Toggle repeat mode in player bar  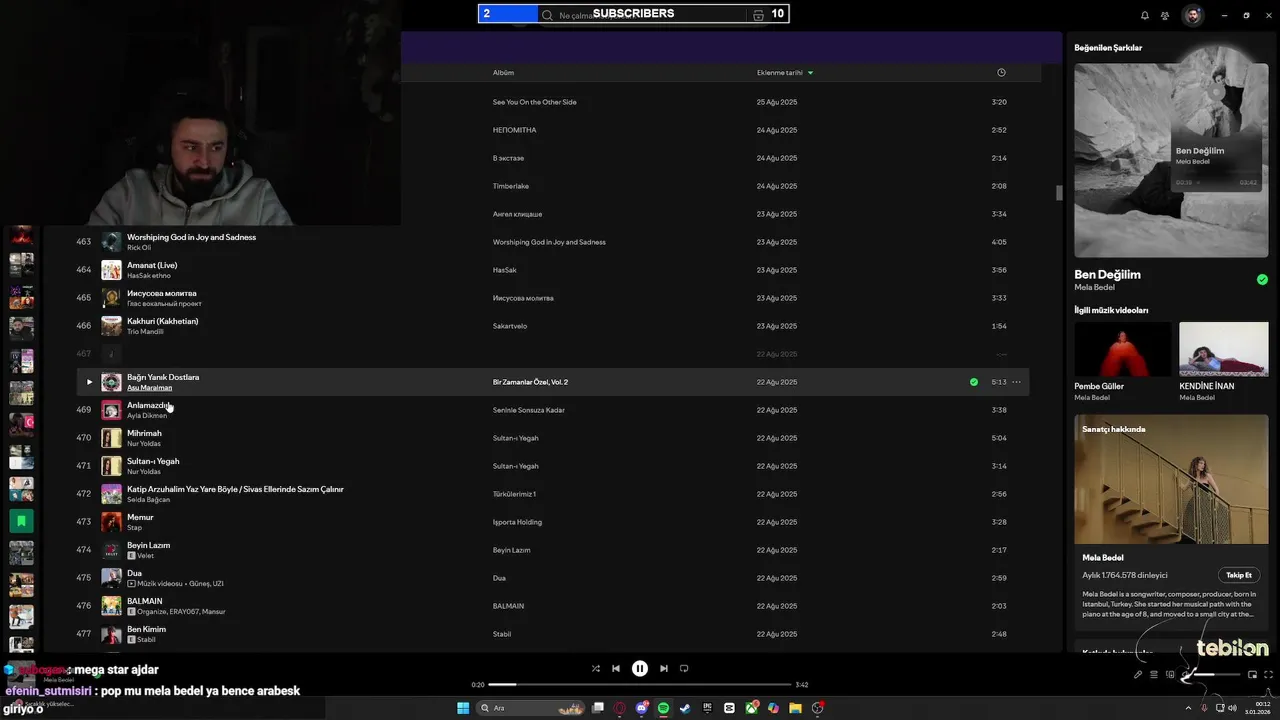[684, 669]
